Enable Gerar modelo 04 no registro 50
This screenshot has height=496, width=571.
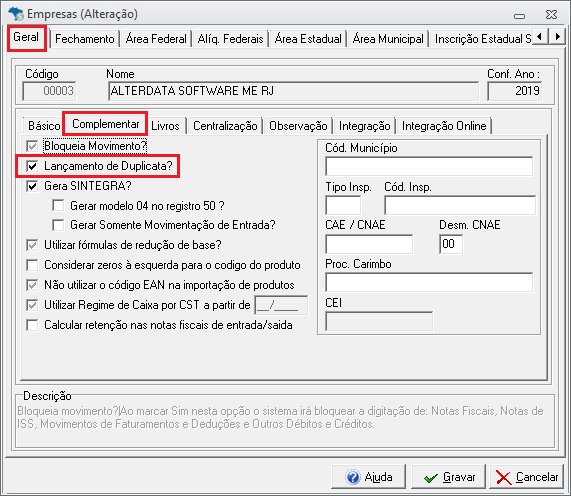[x=58, y=205]
